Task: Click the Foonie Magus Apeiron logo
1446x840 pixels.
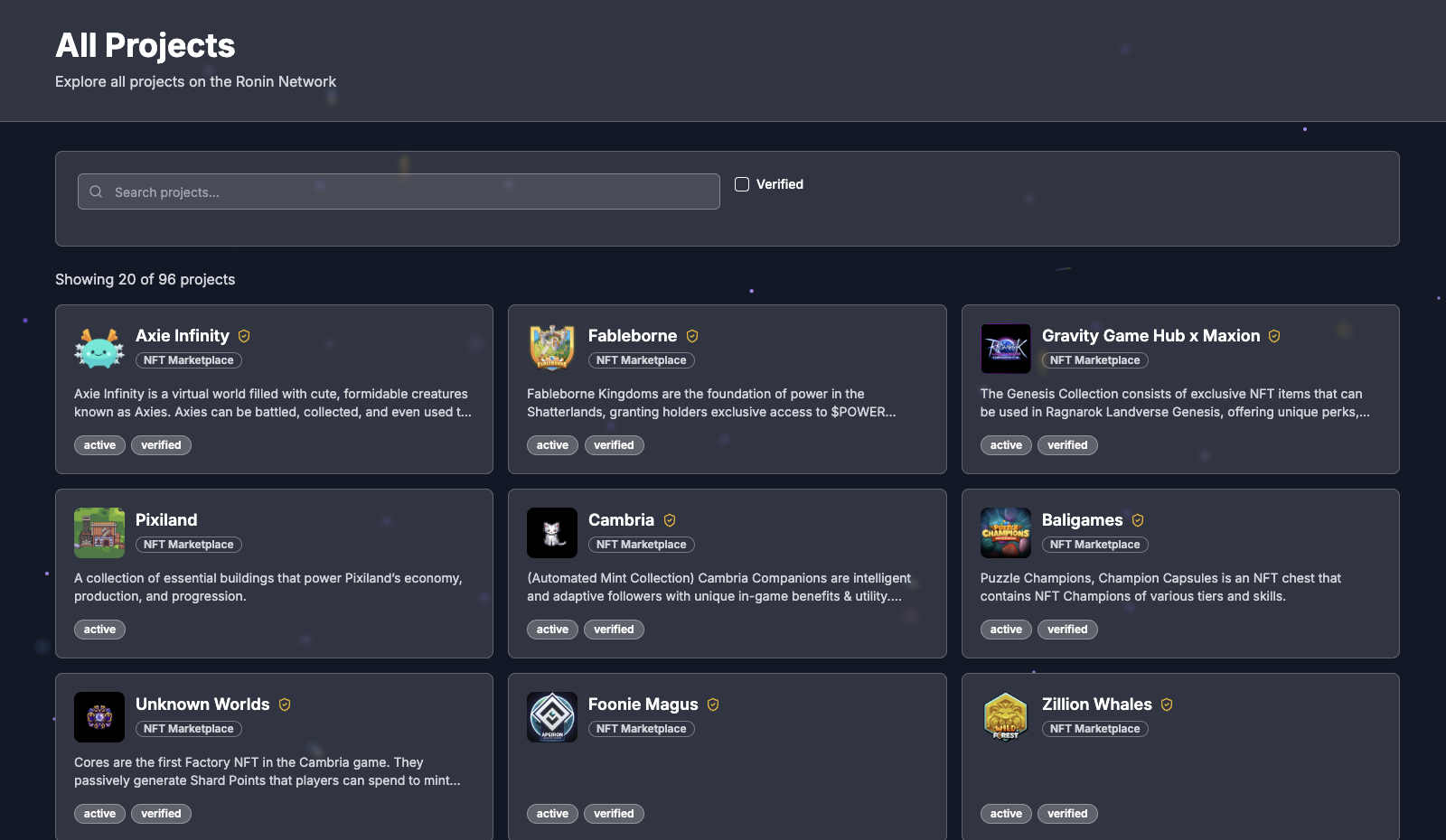Action: point(552,717)
